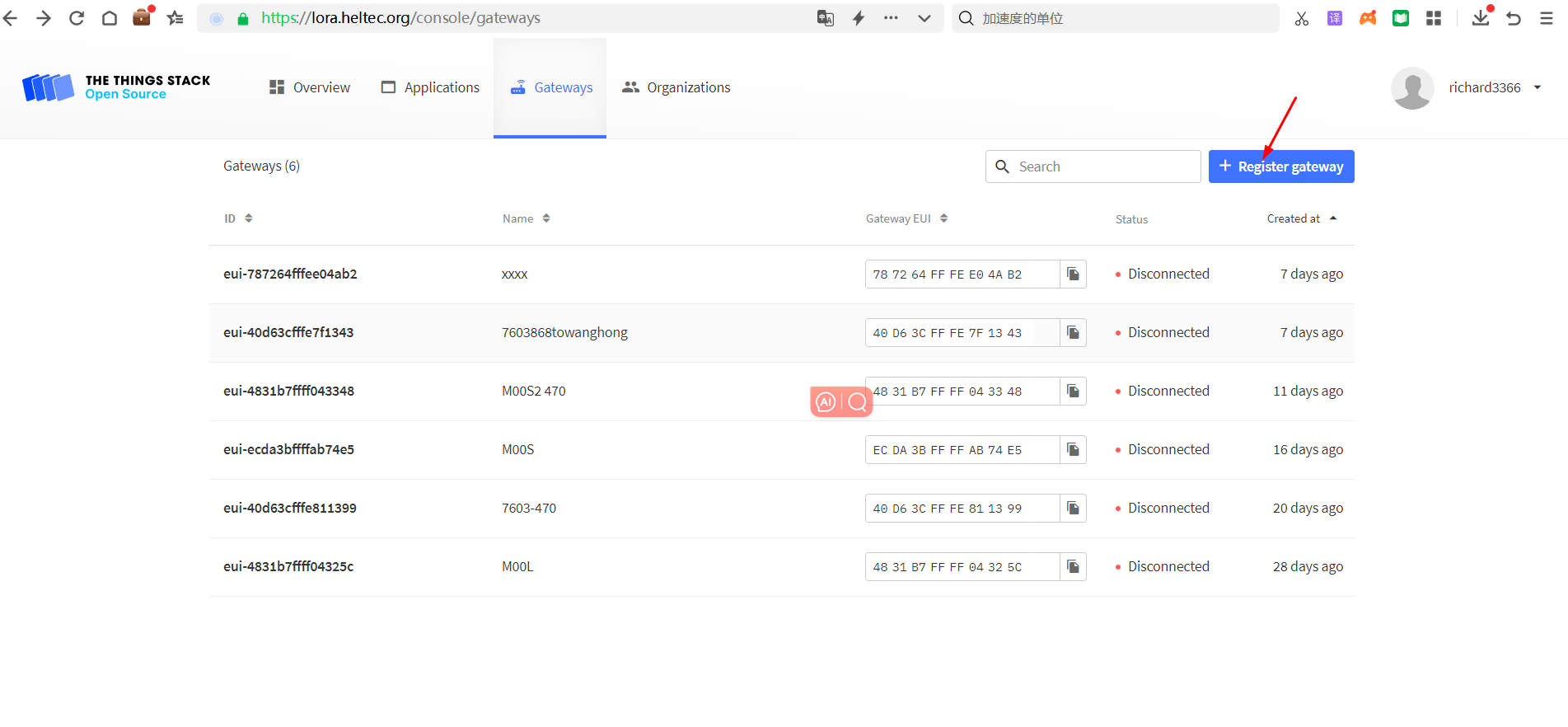Expand the richard3366 user menu
This screenshot has height=727, width=1568.
[1538, 87]
